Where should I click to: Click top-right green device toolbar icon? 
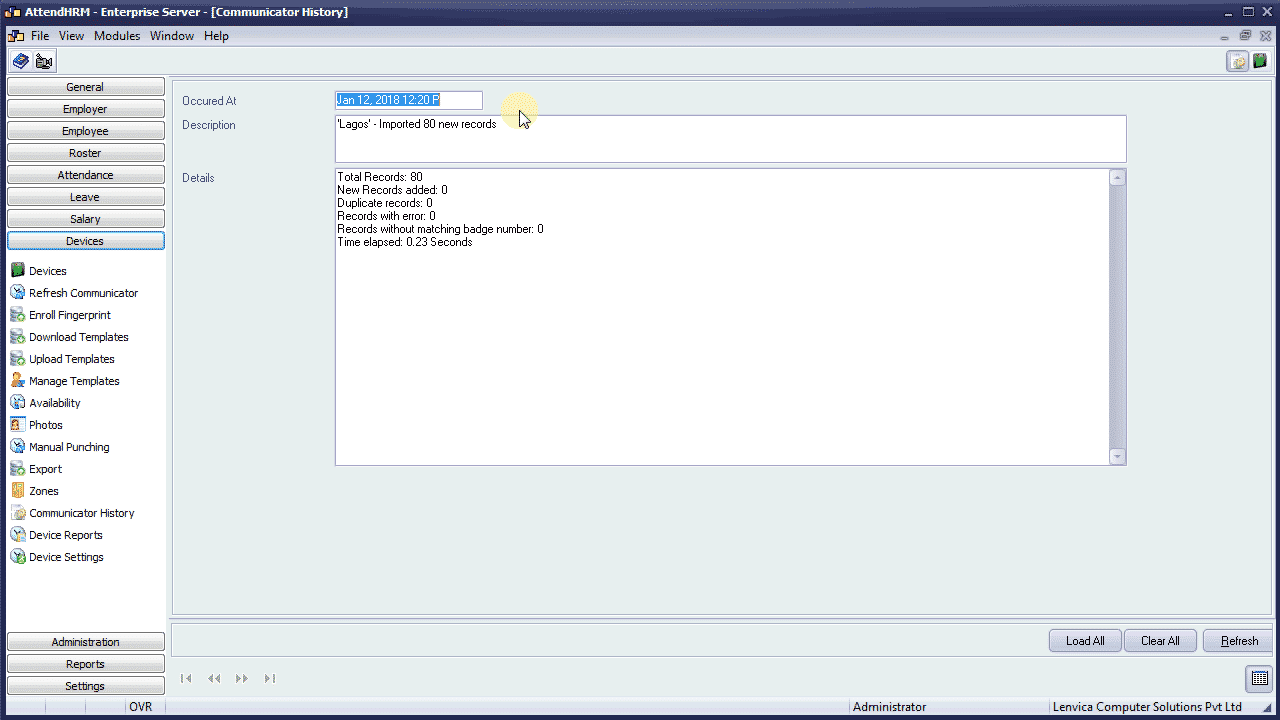(1260, 61)
